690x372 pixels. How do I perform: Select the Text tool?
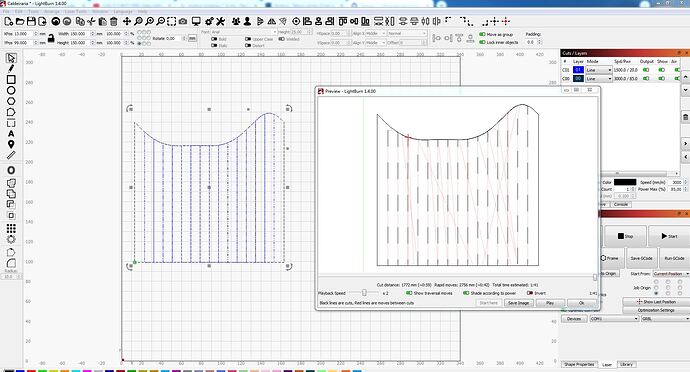coord(11,133)
